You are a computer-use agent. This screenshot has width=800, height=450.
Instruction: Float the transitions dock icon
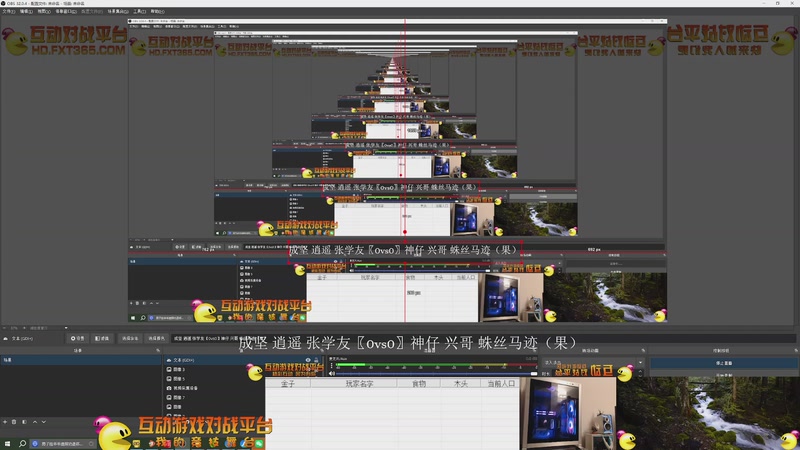[643, 351]
